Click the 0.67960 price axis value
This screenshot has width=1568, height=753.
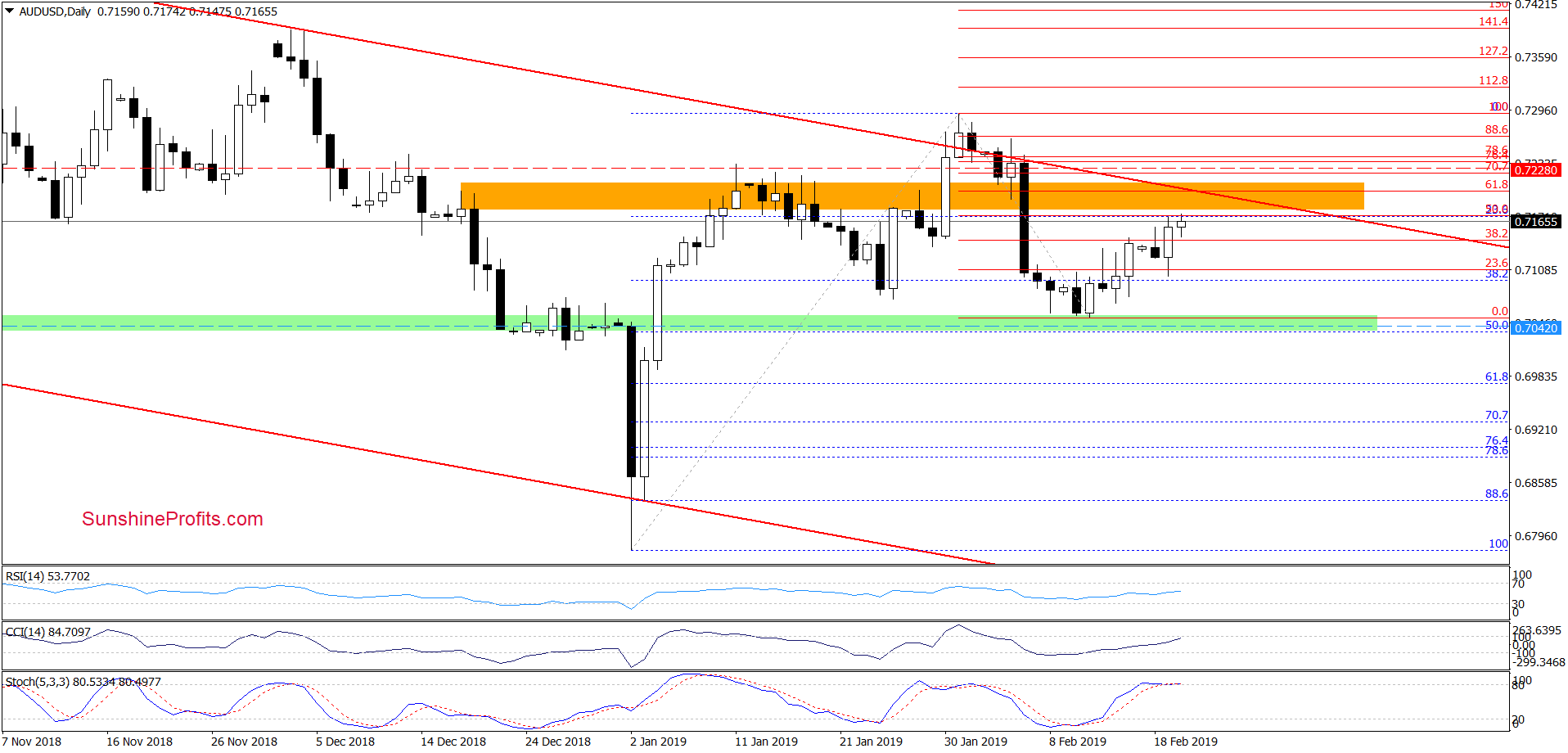coord(1536,536)
